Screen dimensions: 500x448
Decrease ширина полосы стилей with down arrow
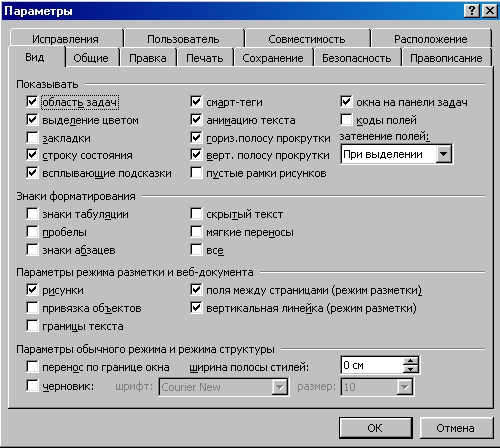click(x=410, y=369)
